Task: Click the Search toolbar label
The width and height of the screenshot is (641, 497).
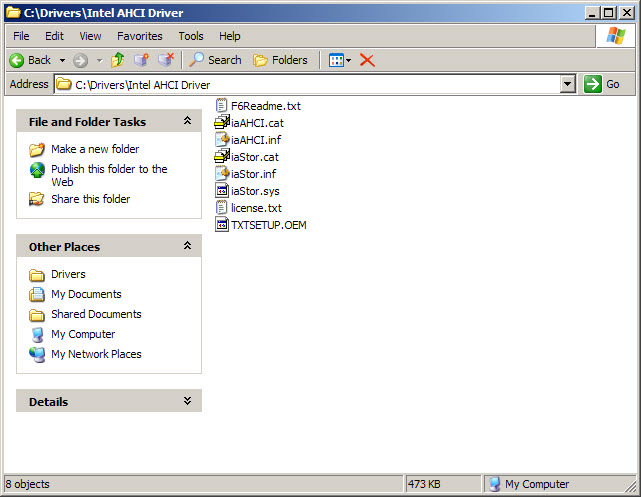Action: tap(224, 60)
